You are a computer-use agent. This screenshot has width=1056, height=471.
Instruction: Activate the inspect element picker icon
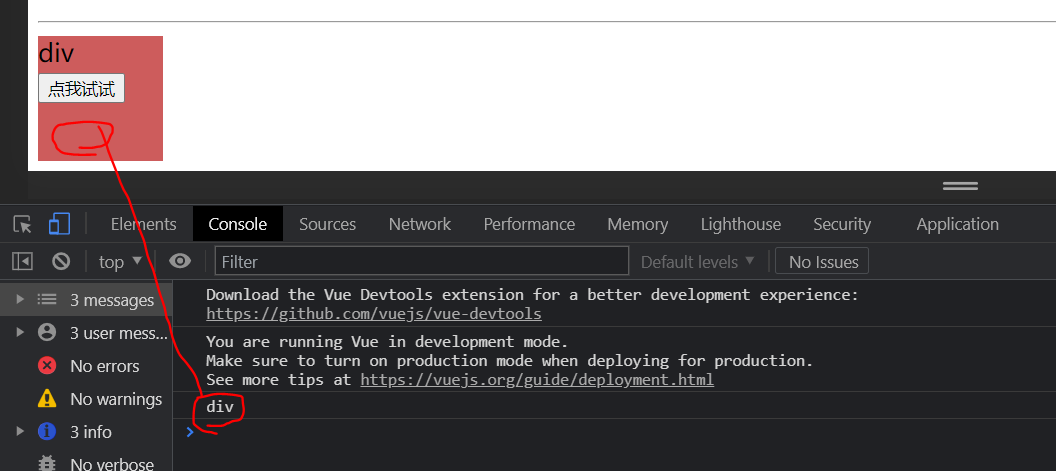[x=22, y=224]
